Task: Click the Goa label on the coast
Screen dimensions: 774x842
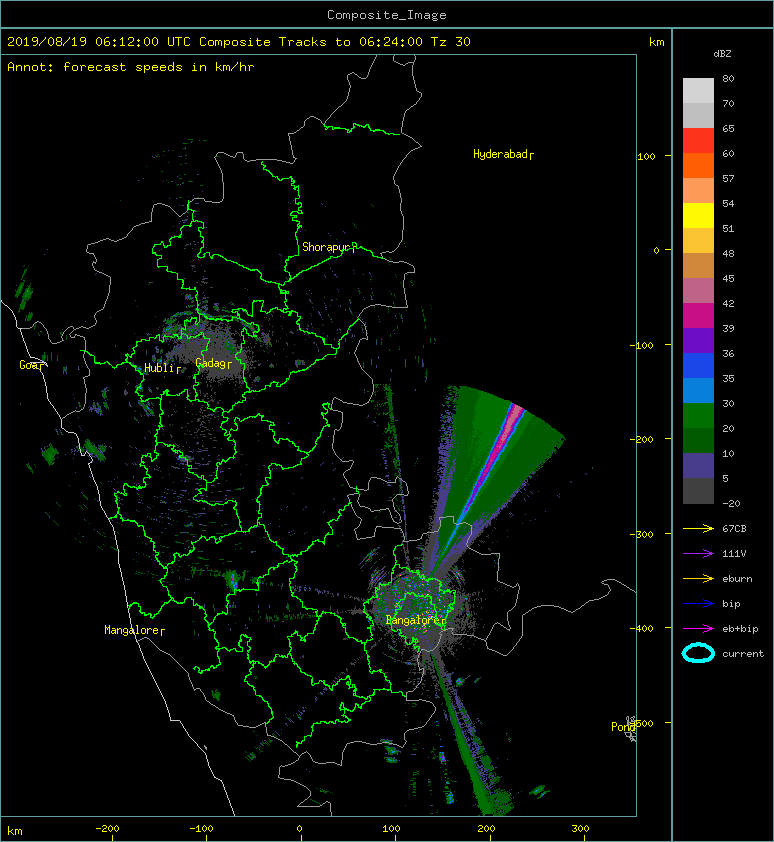Action: pyautogui.click(x=30, y=365)
